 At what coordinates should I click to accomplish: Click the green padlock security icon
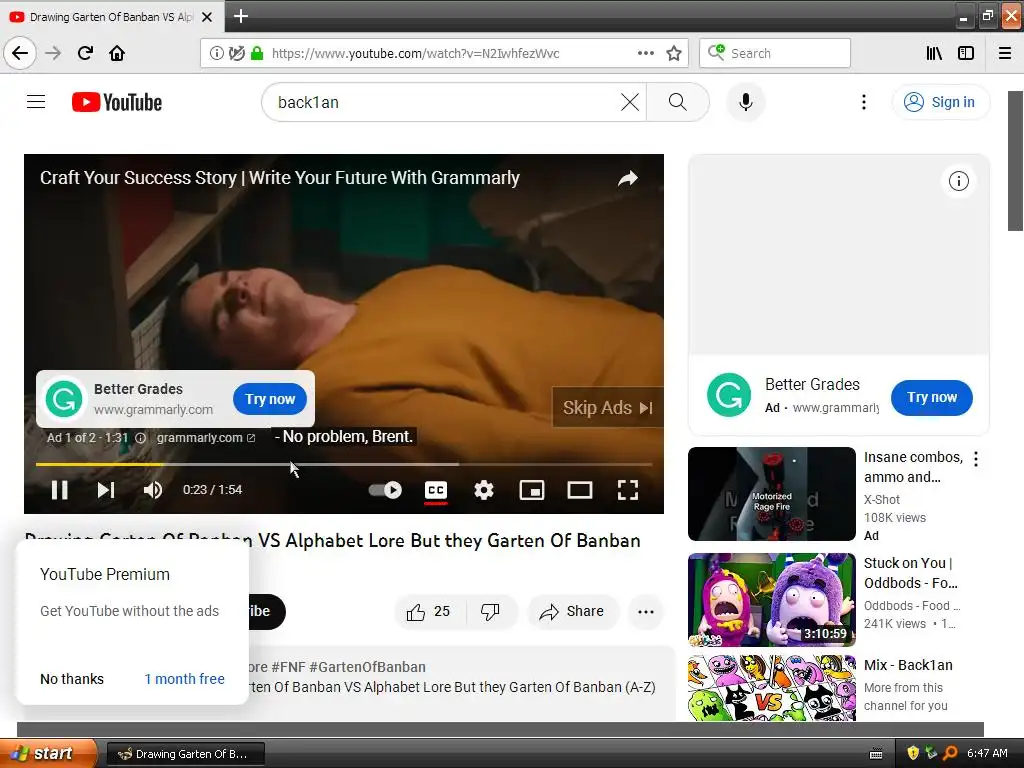pos(257,53)
